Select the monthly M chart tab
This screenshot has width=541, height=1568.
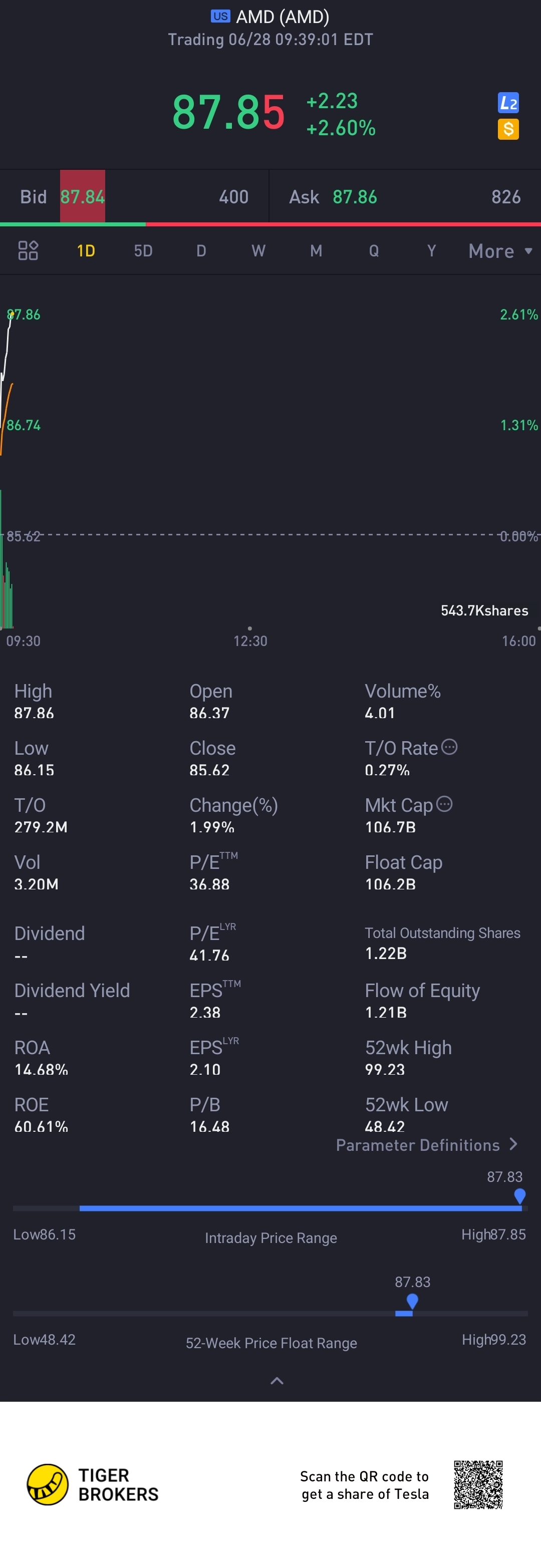click(x=316, y=251)
